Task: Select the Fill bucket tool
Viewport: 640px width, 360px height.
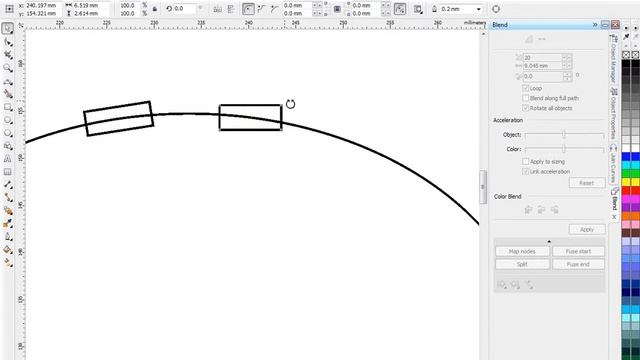Action: pyautogui.click(x=7, y=250)
